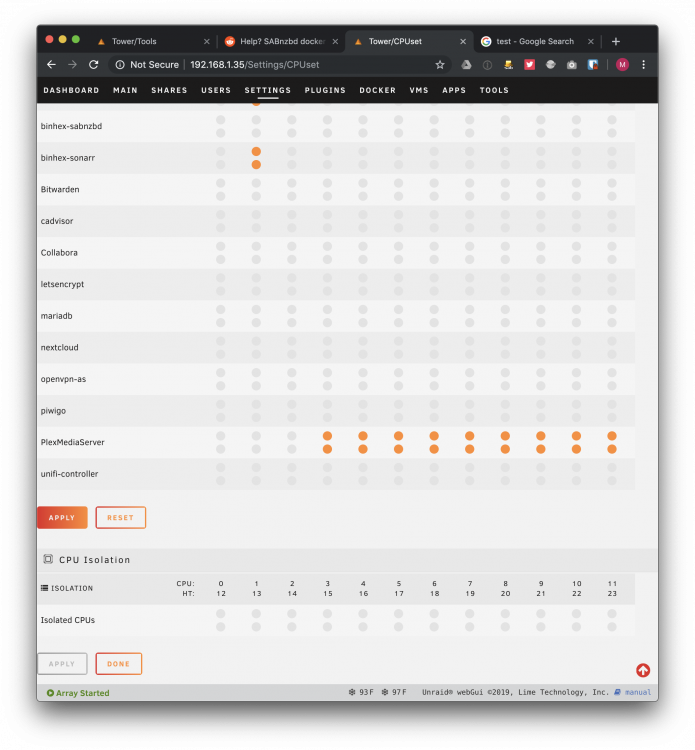This screenshot has height=750, width=695.
Task: Open the Docker menu
Action: click(x=377, y=90)
